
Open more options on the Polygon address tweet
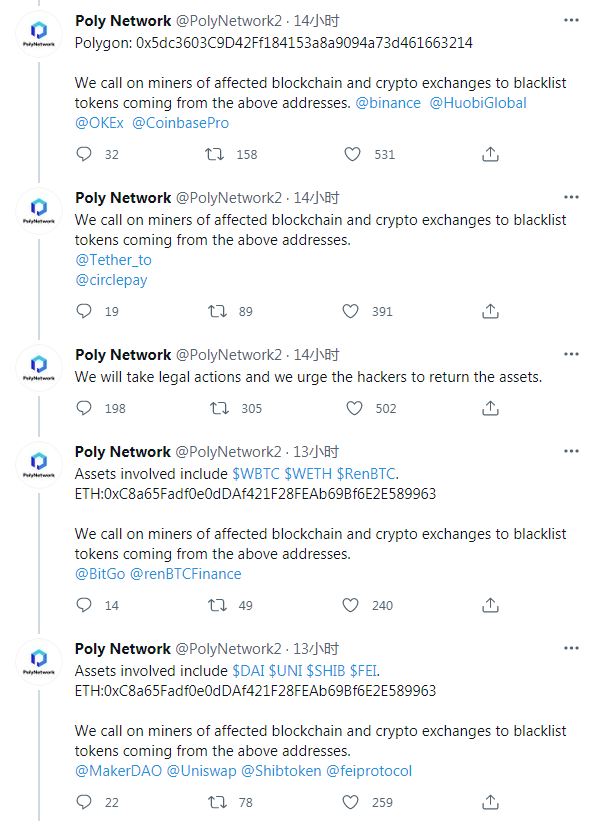click(x=571, y=20)
